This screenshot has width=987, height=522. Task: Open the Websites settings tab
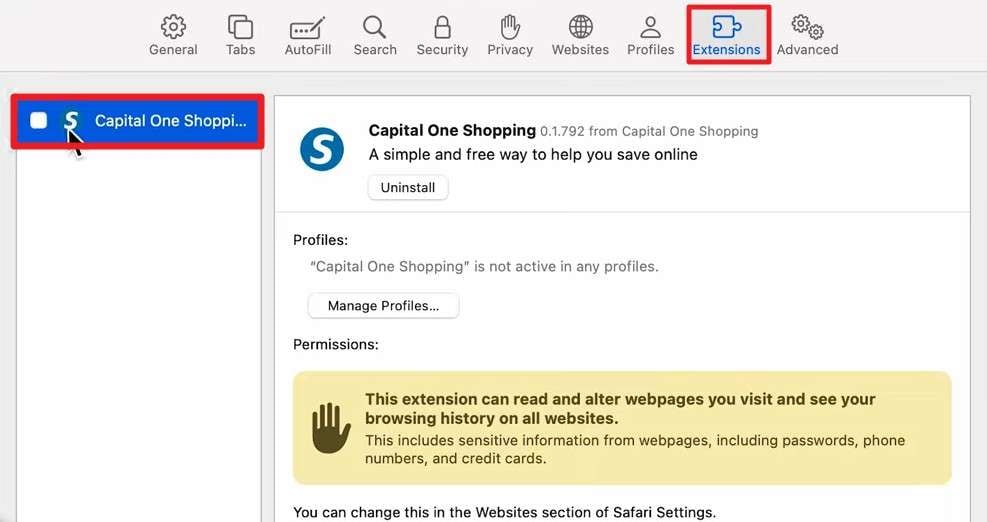point(580,35)
